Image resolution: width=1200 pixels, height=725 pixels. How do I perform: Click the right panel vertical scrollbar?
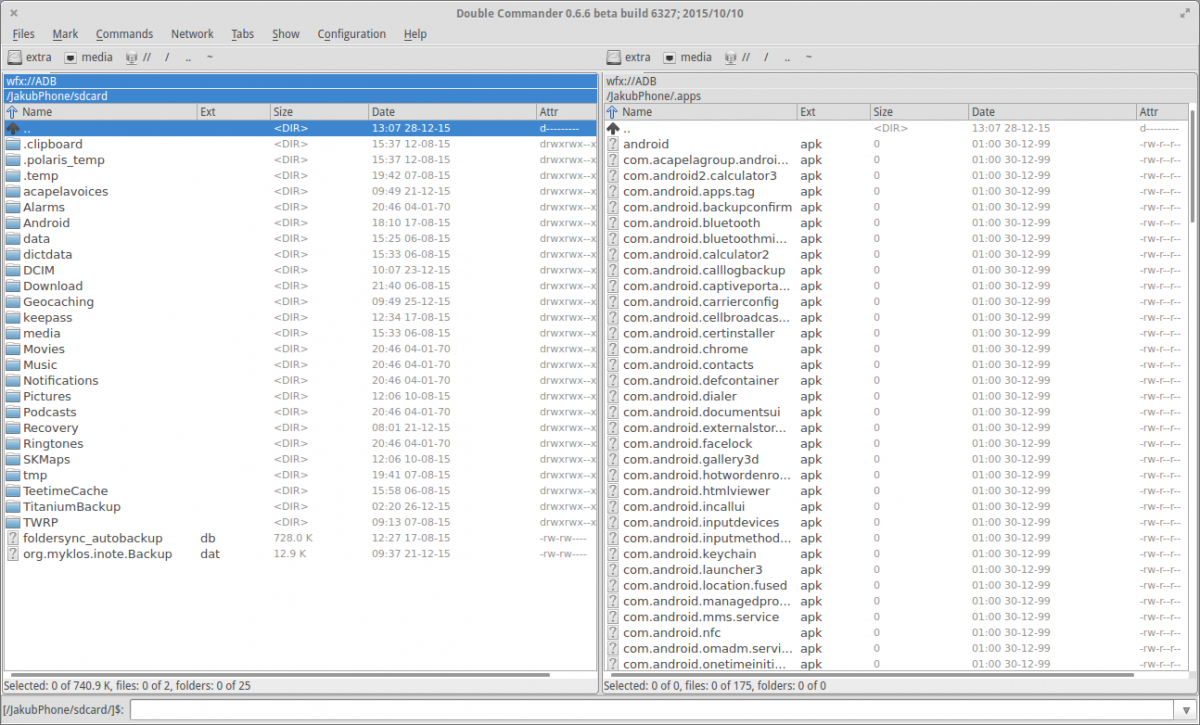(x=1192, y=170)
